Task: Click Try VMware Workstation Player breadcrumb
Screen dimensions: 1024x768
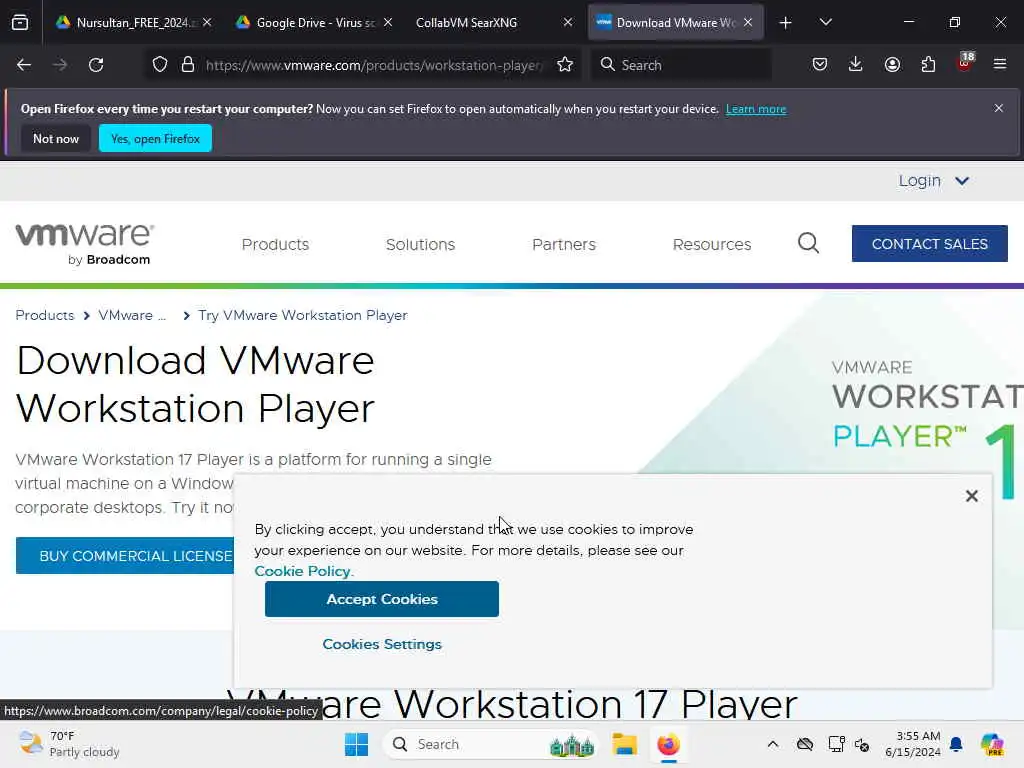Action: (302, 315)
